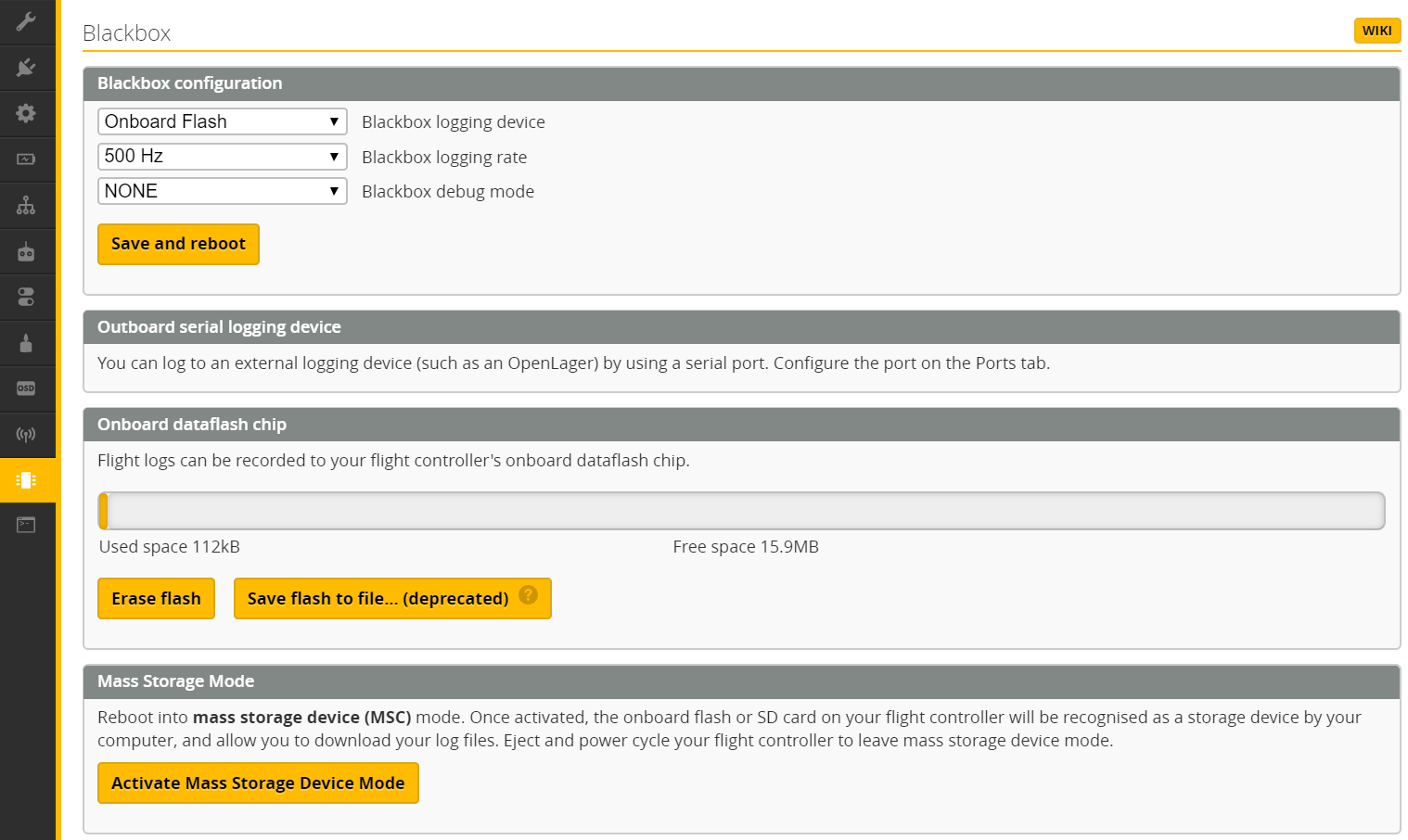1408x840 pixels.
Task: Open the OSD tab icon
Action: (26, 388)
